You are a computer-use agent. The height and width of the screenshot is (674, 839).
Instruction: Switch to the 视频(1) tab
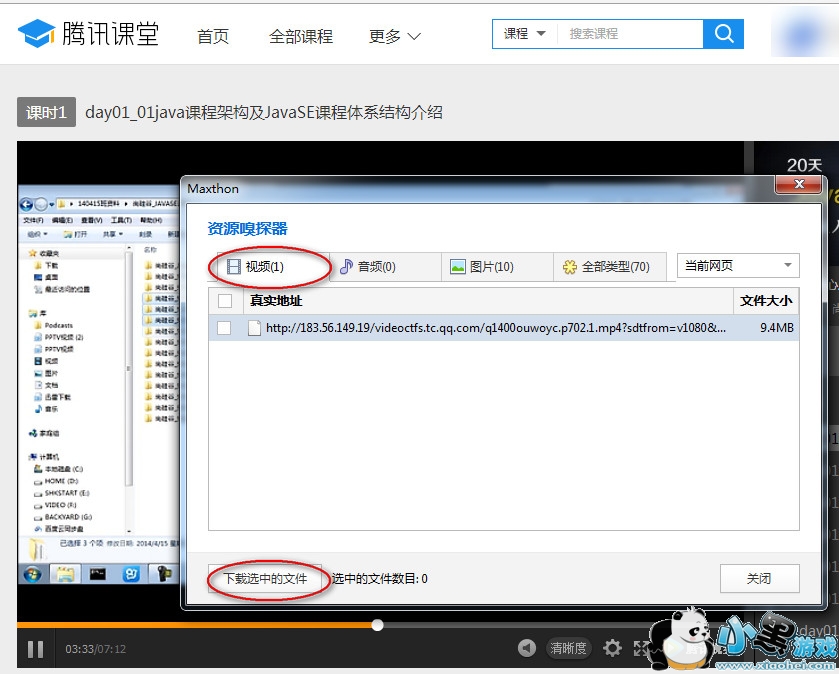click(x=273, y=266)
